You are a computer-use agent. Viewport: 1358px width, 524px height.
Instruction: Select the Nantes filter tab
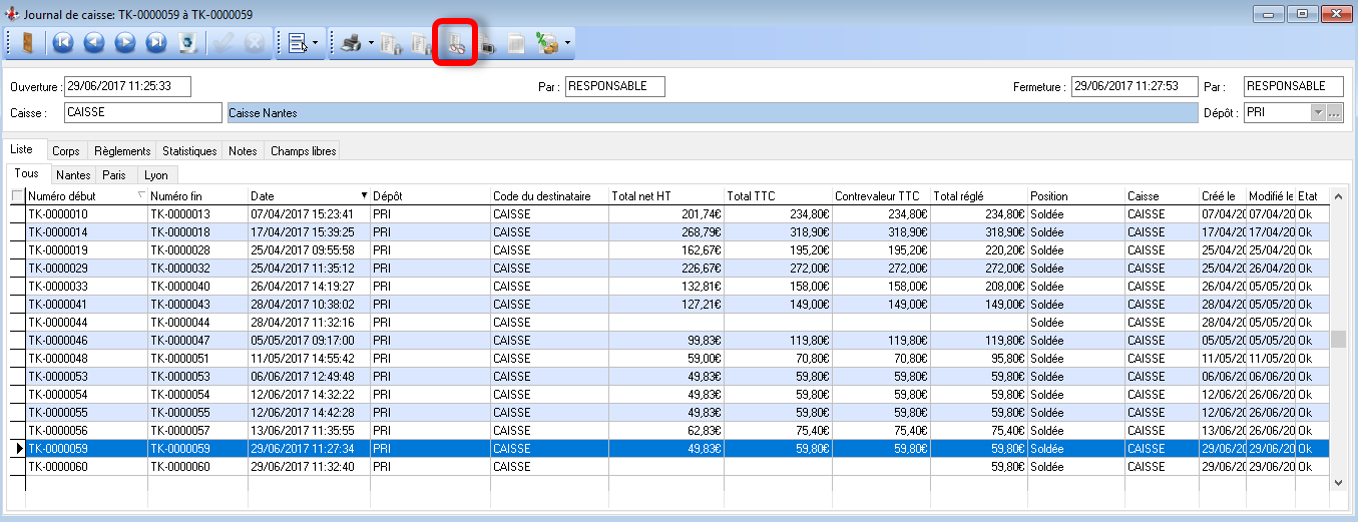click(73, 175)
